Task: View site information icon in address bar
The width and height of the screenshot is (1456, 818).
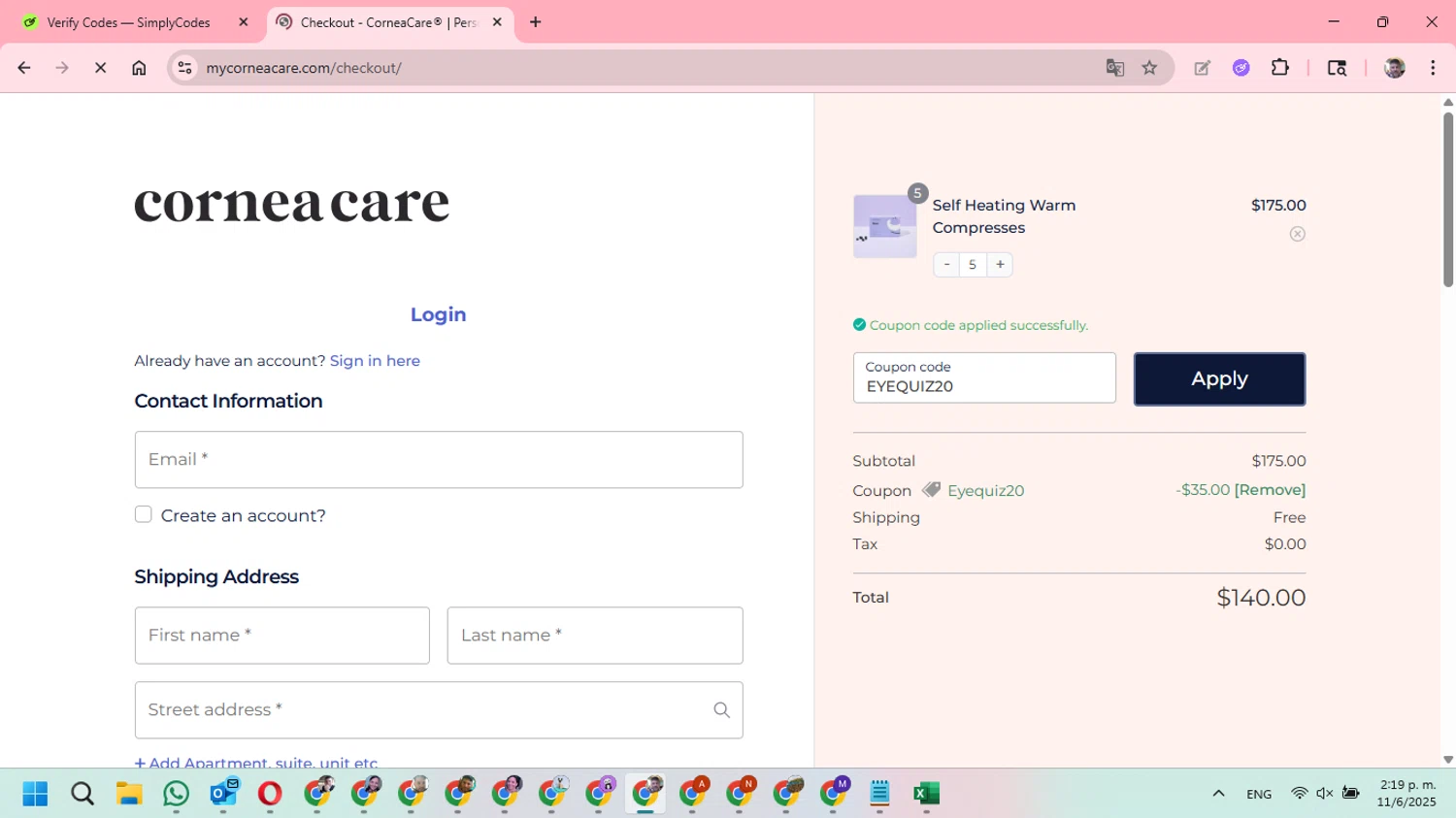Action: 184,68
